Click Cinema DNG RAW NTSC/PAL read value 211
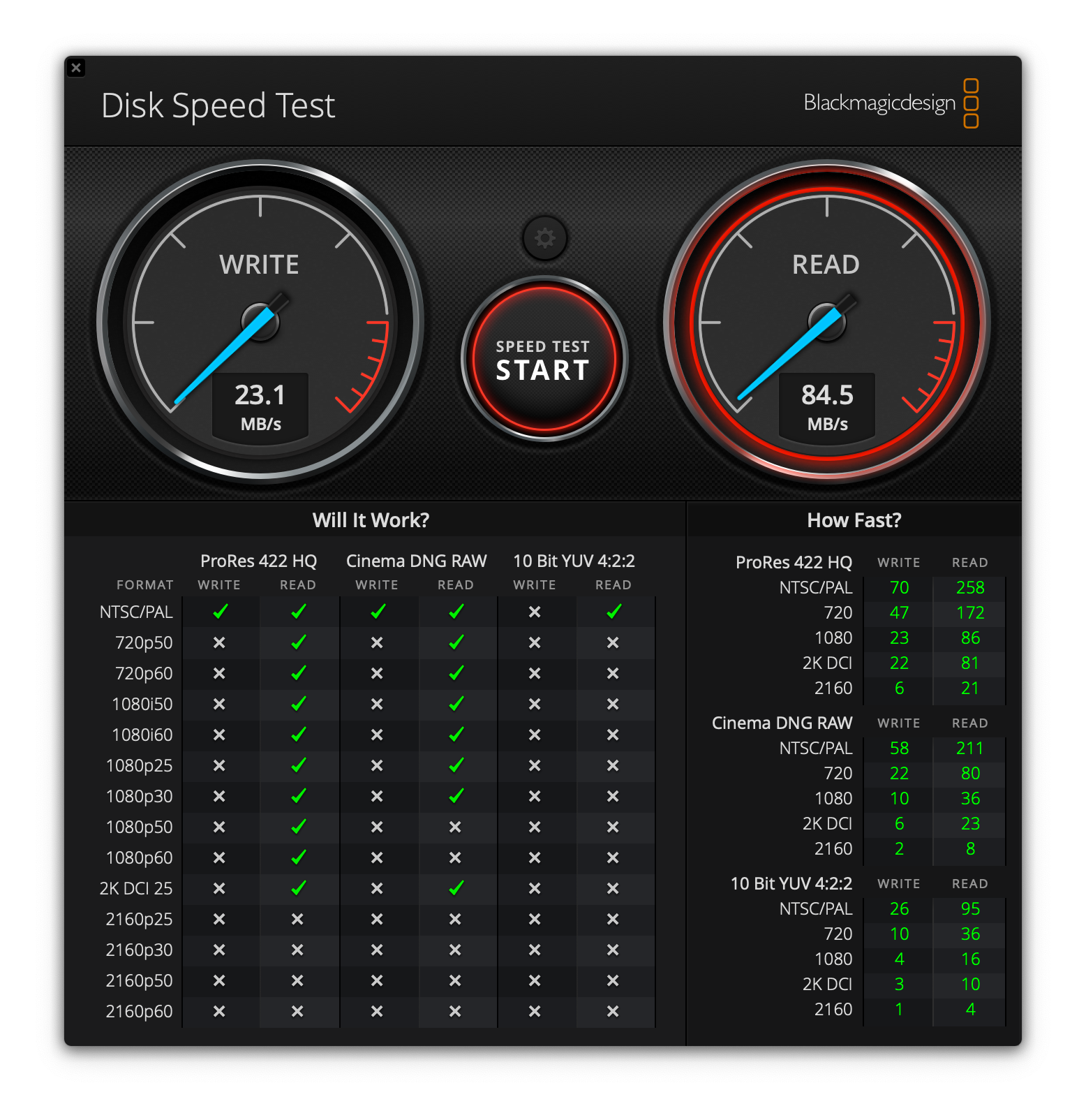 tap(970, 749)
